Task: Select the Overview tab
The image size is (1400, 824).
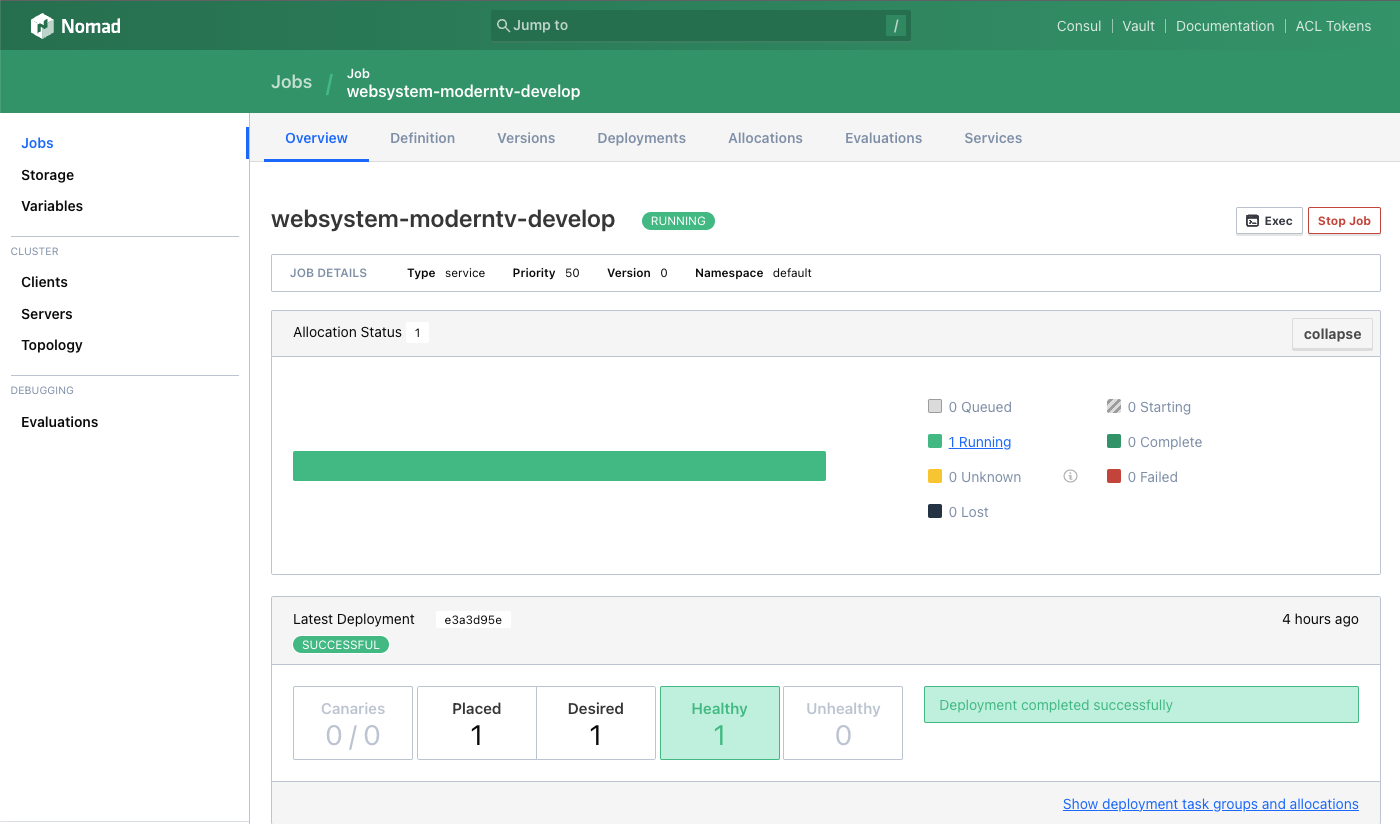Action: coord(316,138)
